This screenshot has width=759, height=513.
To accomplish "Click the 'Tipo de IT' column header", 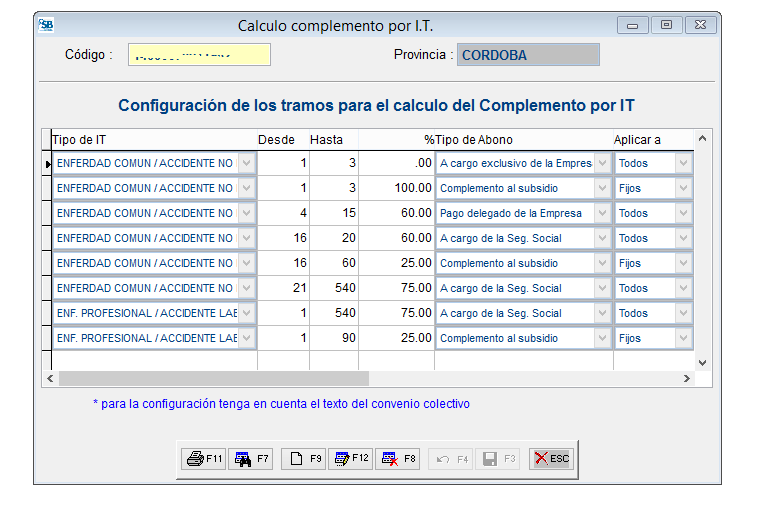I will 154,140.
